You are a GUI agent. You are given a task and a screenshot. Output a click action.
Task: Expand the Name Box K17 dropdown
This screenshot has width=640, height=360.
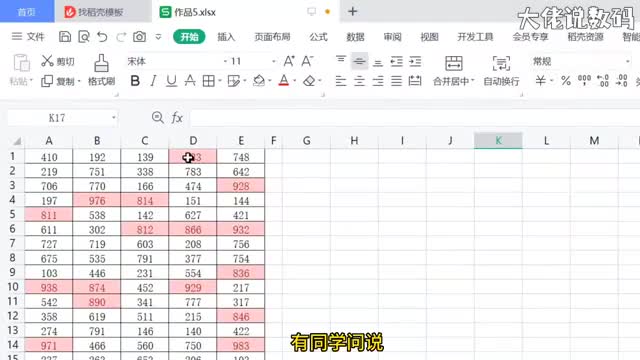coord(113,118)
